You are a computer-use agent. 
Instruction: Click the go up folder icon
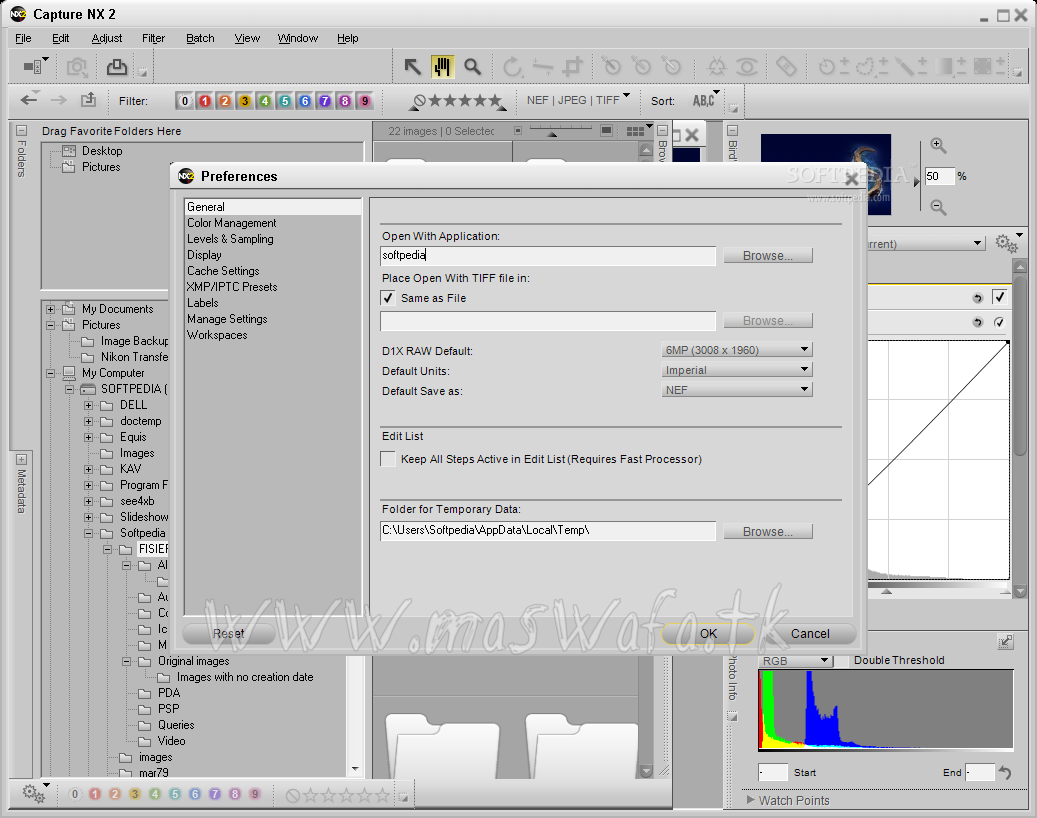click(x=89, y=101)
